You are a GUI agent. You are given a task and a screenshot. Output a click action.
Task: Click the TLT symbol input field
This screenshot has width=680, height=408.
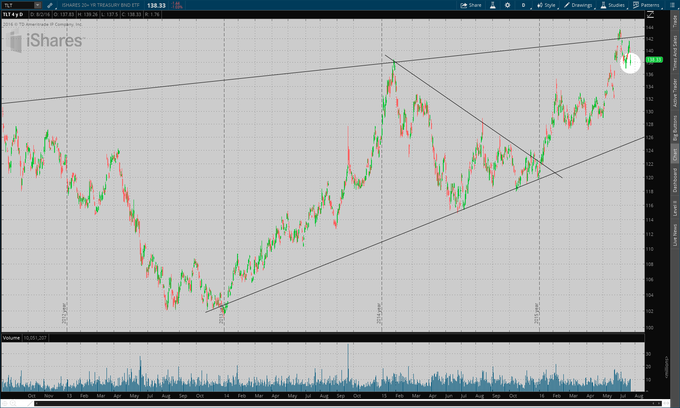17,5
